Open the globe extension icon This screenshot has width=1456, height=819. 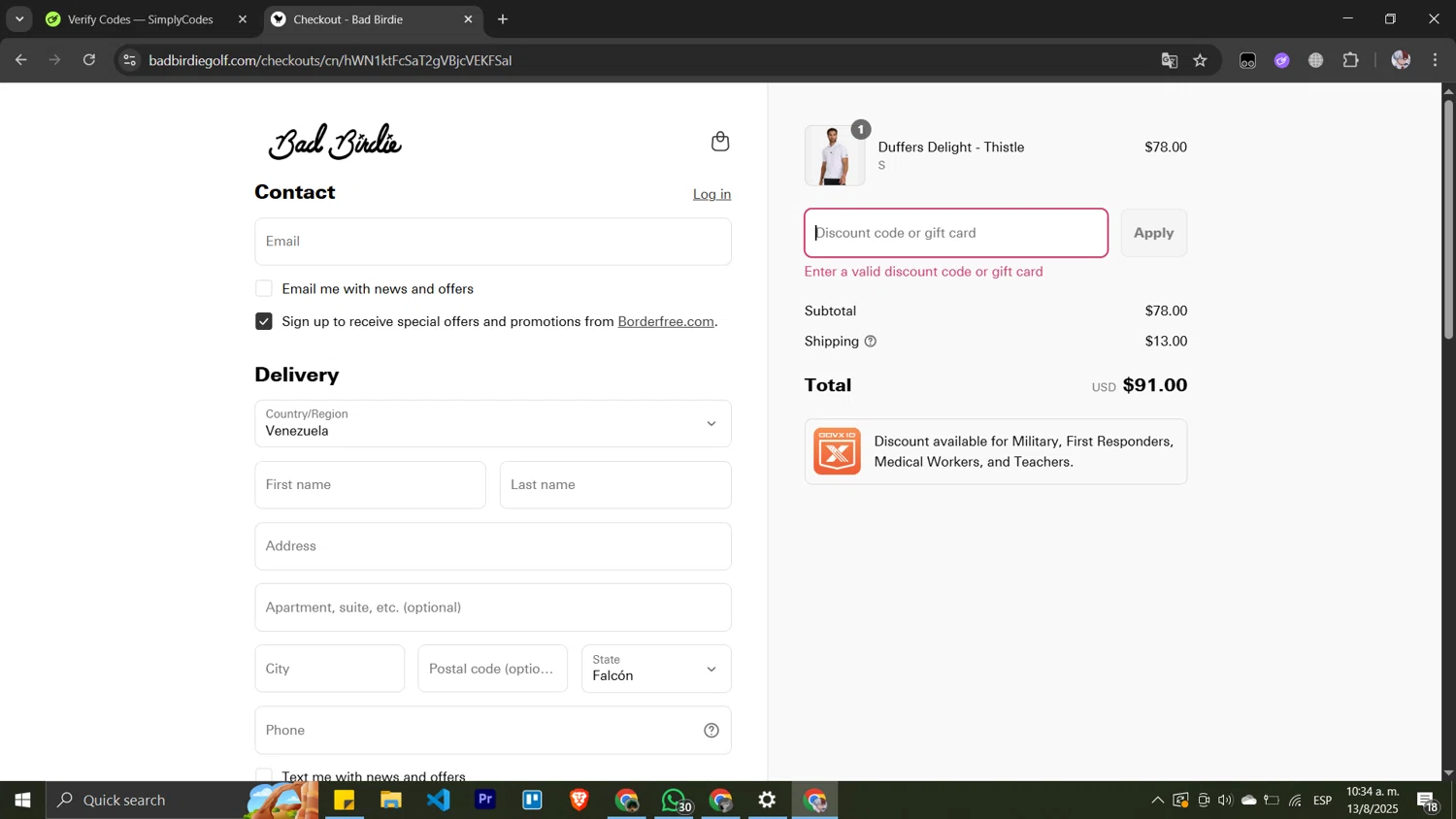pyautogui.click(x=1316, y=60)
